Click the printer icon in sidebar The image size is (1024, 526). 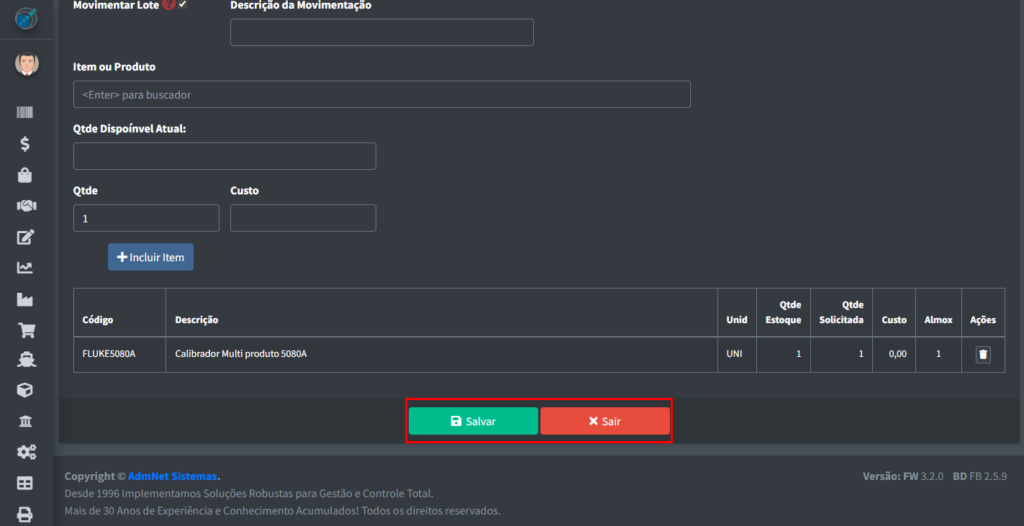click(25, 514)
